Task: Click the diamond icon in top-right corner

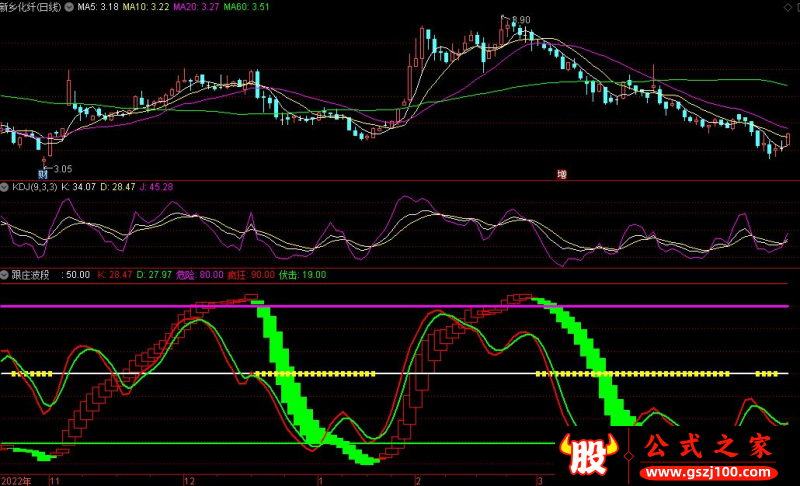Action: click(787, 7)
